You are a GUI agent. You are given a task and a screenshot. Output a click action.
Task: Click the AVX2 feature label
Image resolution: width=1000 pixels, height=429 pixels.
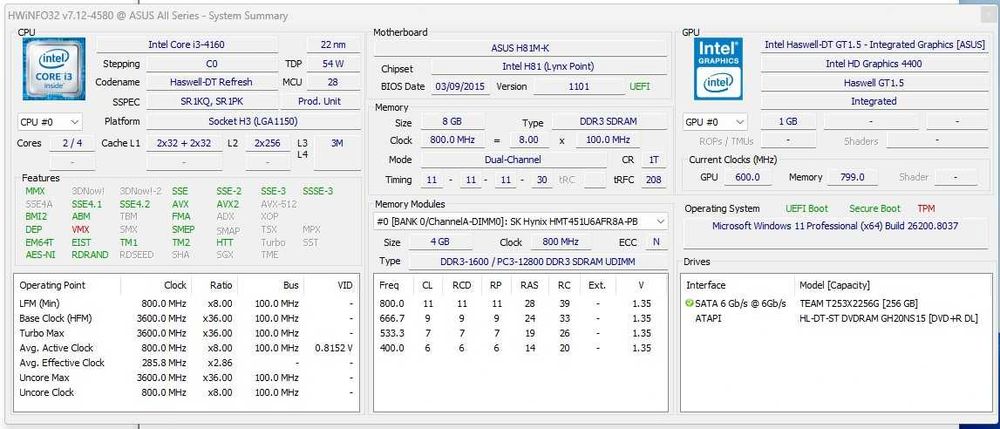228,204
